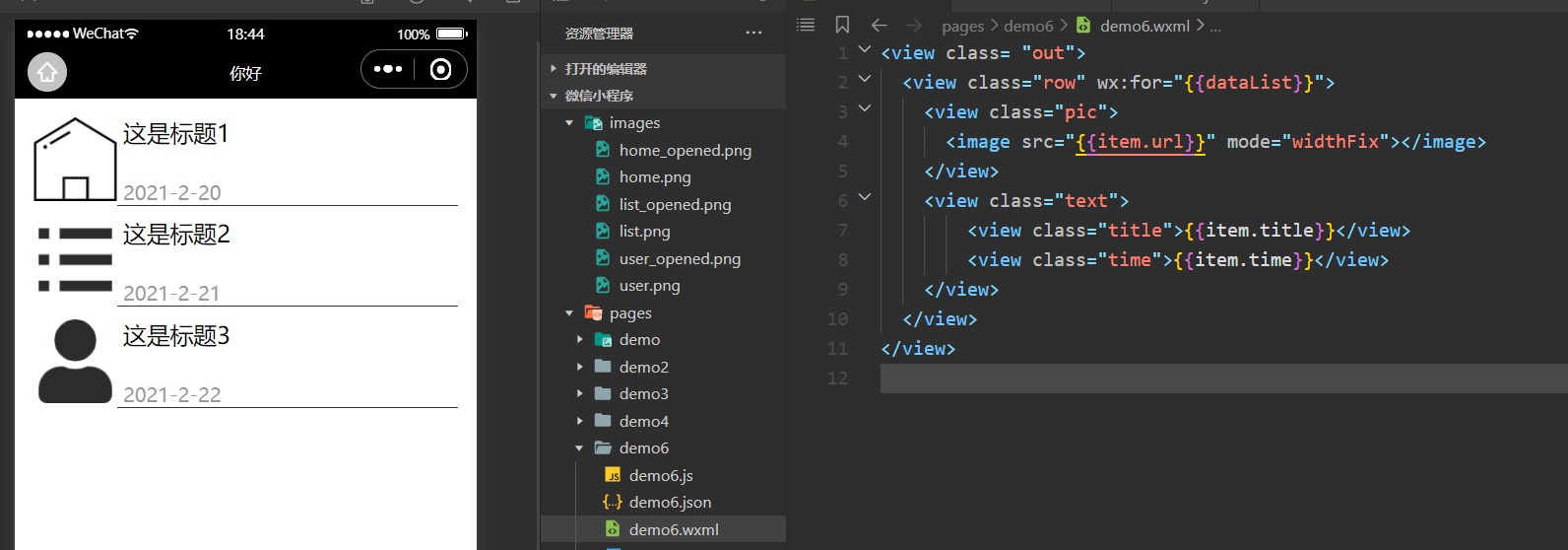Viewport: 1568px width, 550px height.
Task: Click the 你好 page title in the simulator
Action: click(245, 73)
